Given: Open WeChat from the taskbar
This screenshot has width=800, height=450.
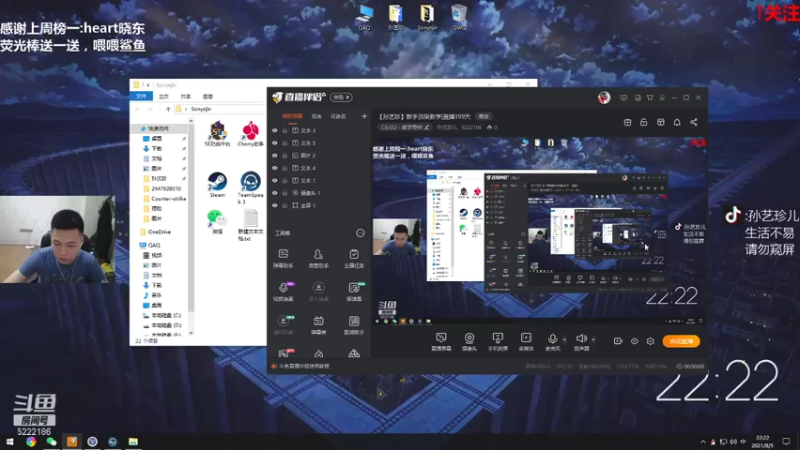Looking at the screenshot, I should pos(51,442).
